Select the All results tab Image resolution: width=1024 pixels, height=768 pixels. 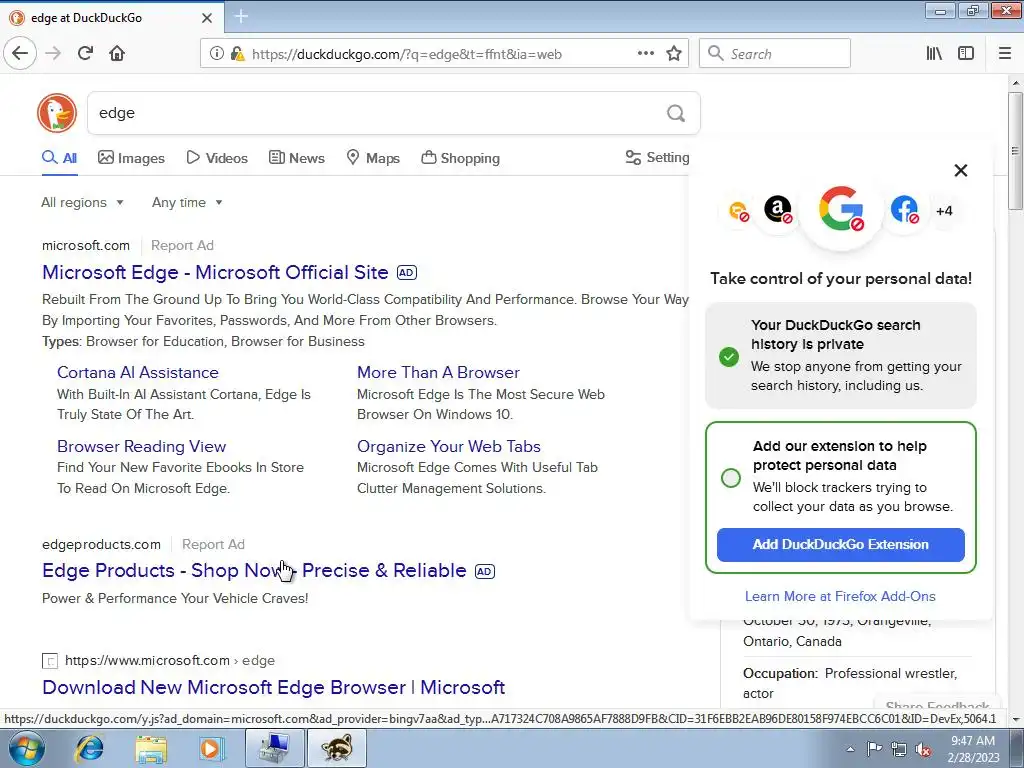click(x=59, y=158)
